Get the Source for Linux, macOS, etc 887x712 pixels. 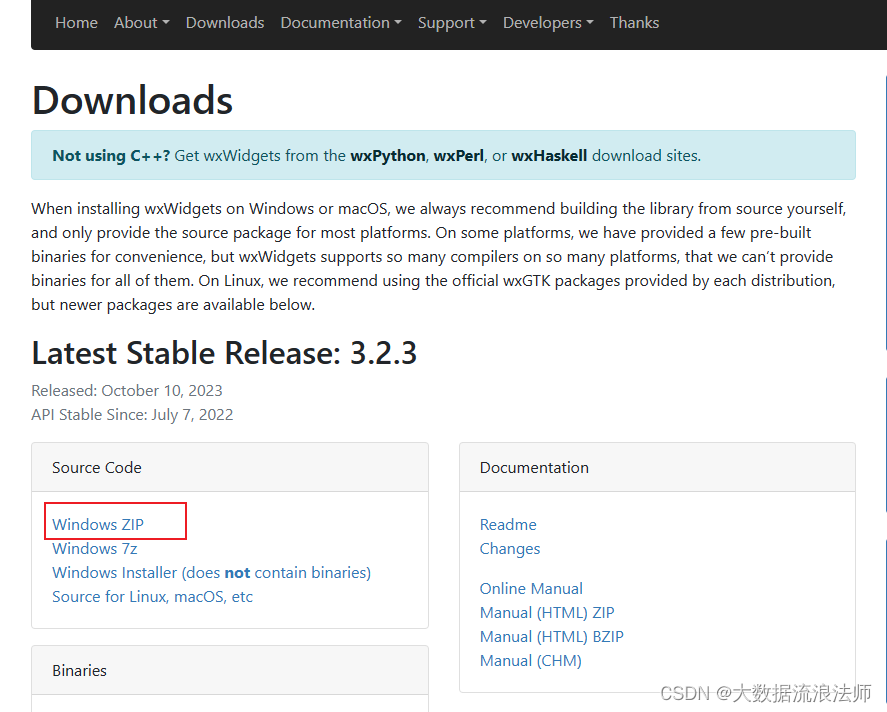tap(151, 596)
